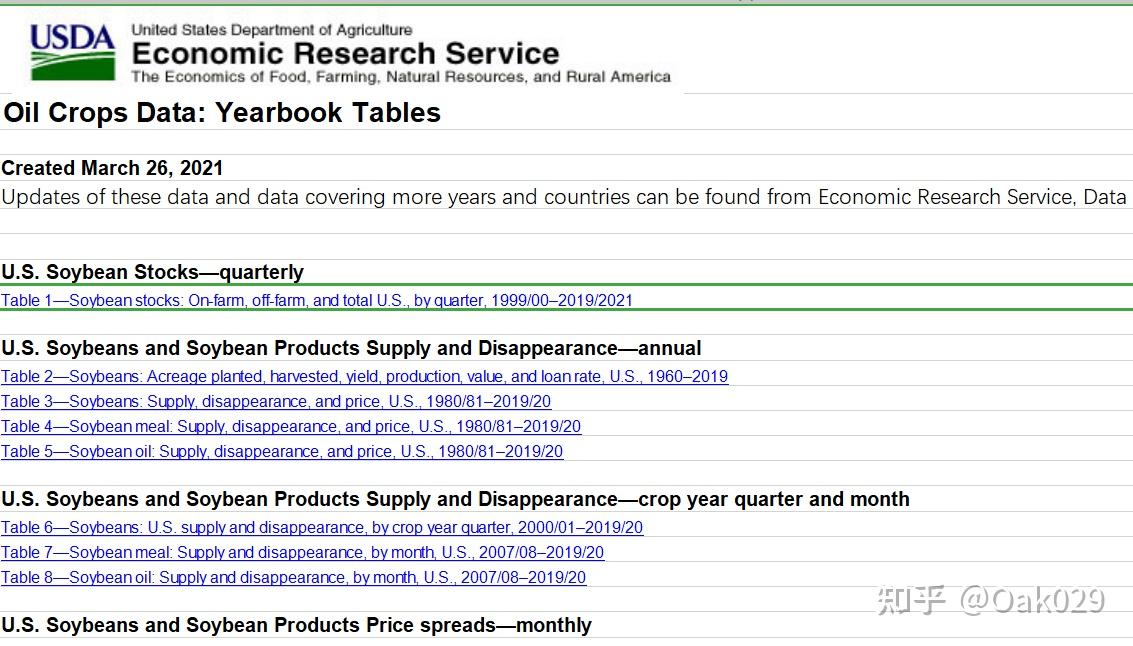
Task: Select the 'Updates of these data' description cell
Action: (x=564, y=197)
